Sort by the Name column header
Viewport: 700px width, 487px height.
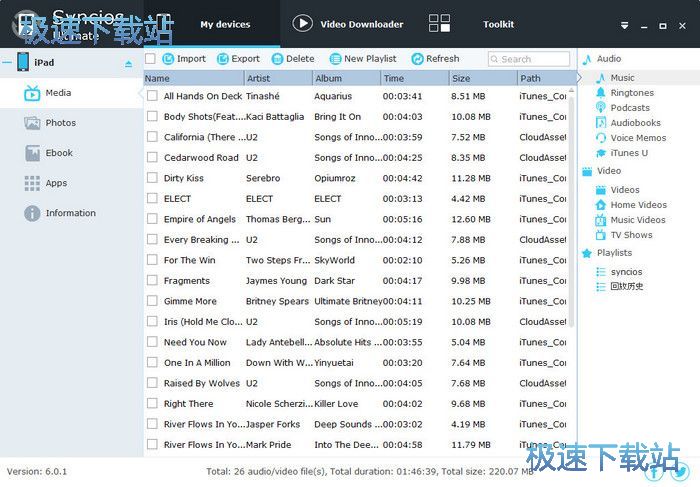[194, 78]
